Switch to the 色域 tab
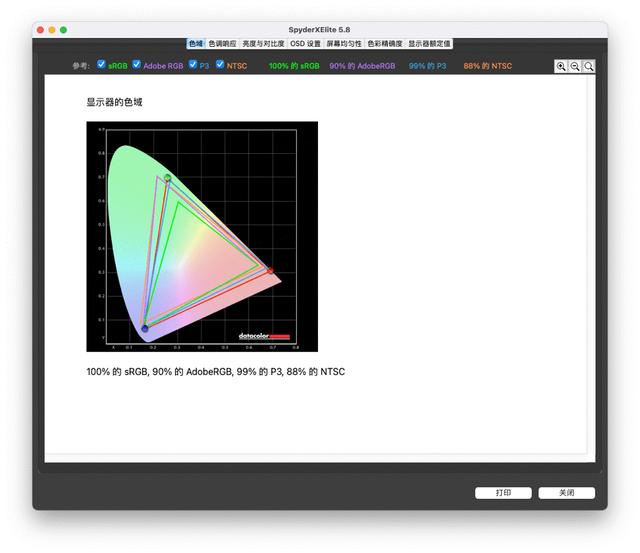The image size is (640, 553). (x=196, y=44)
